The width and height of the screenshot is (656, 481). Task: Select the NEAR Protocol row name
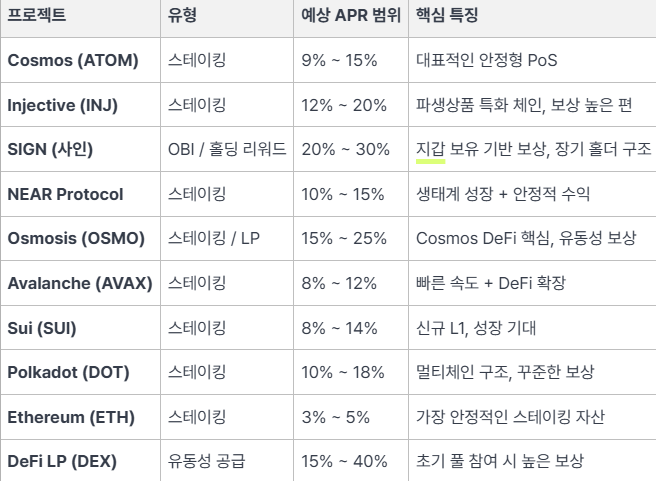65,194
